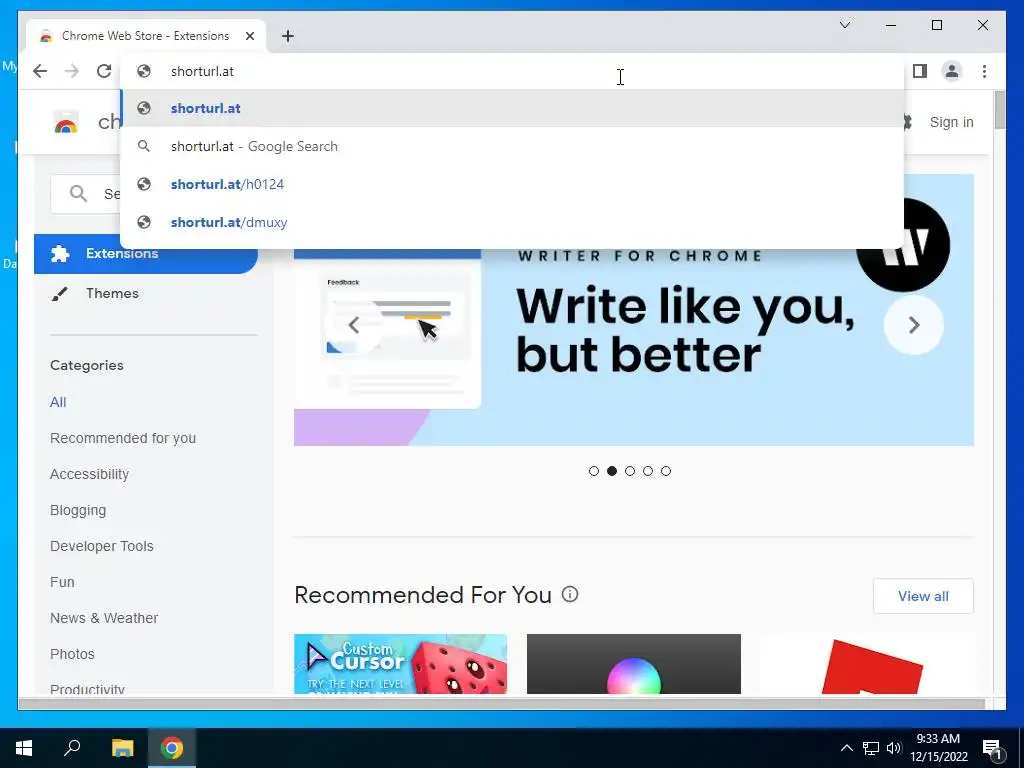Click the info icon beside Recommended For You

coord(570,594)
